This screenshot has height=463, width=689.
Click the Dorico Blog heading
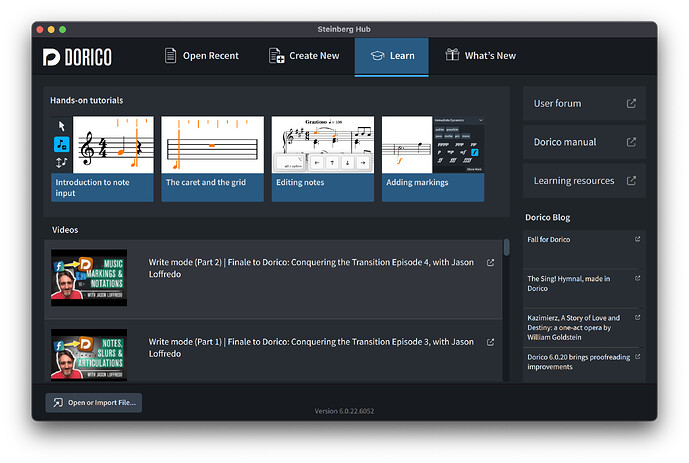click(548, 217)
